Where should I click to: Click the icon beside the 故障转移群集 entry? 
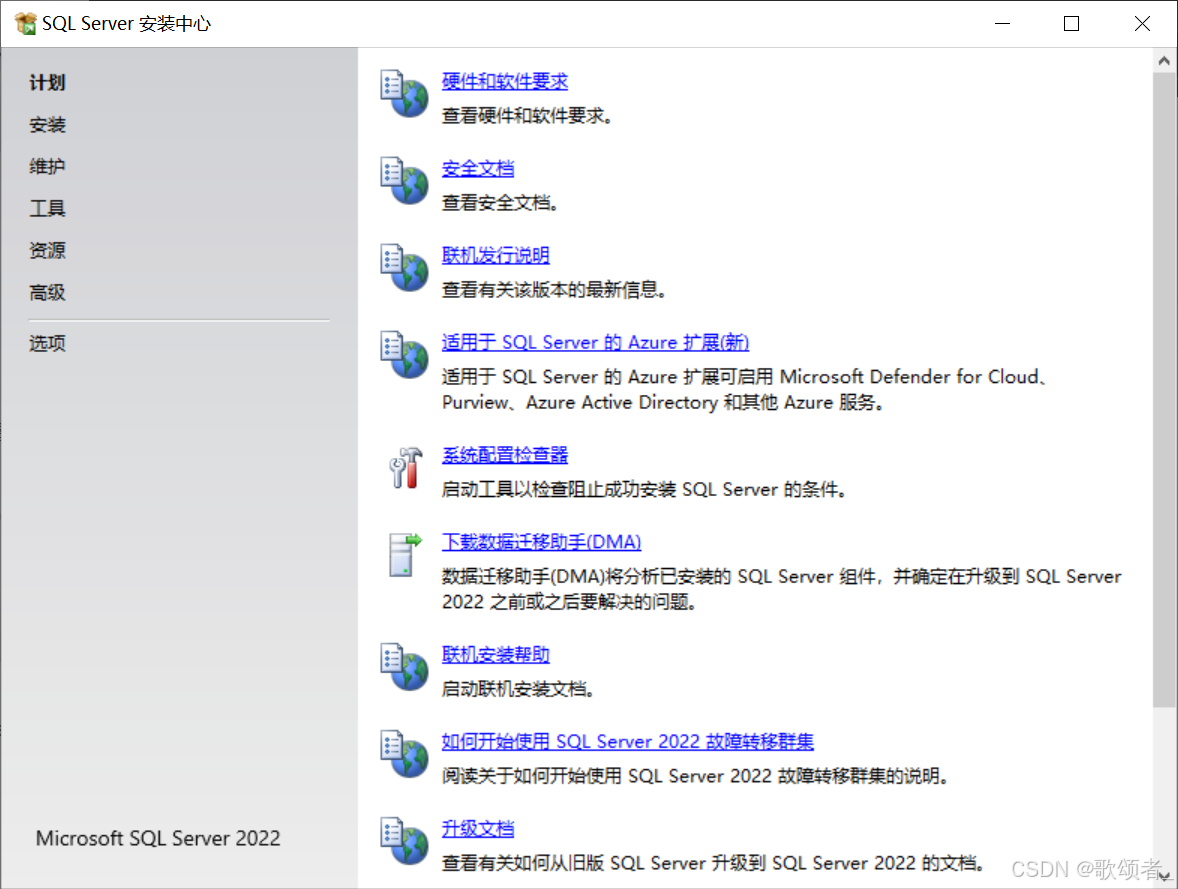coord(404,754)
